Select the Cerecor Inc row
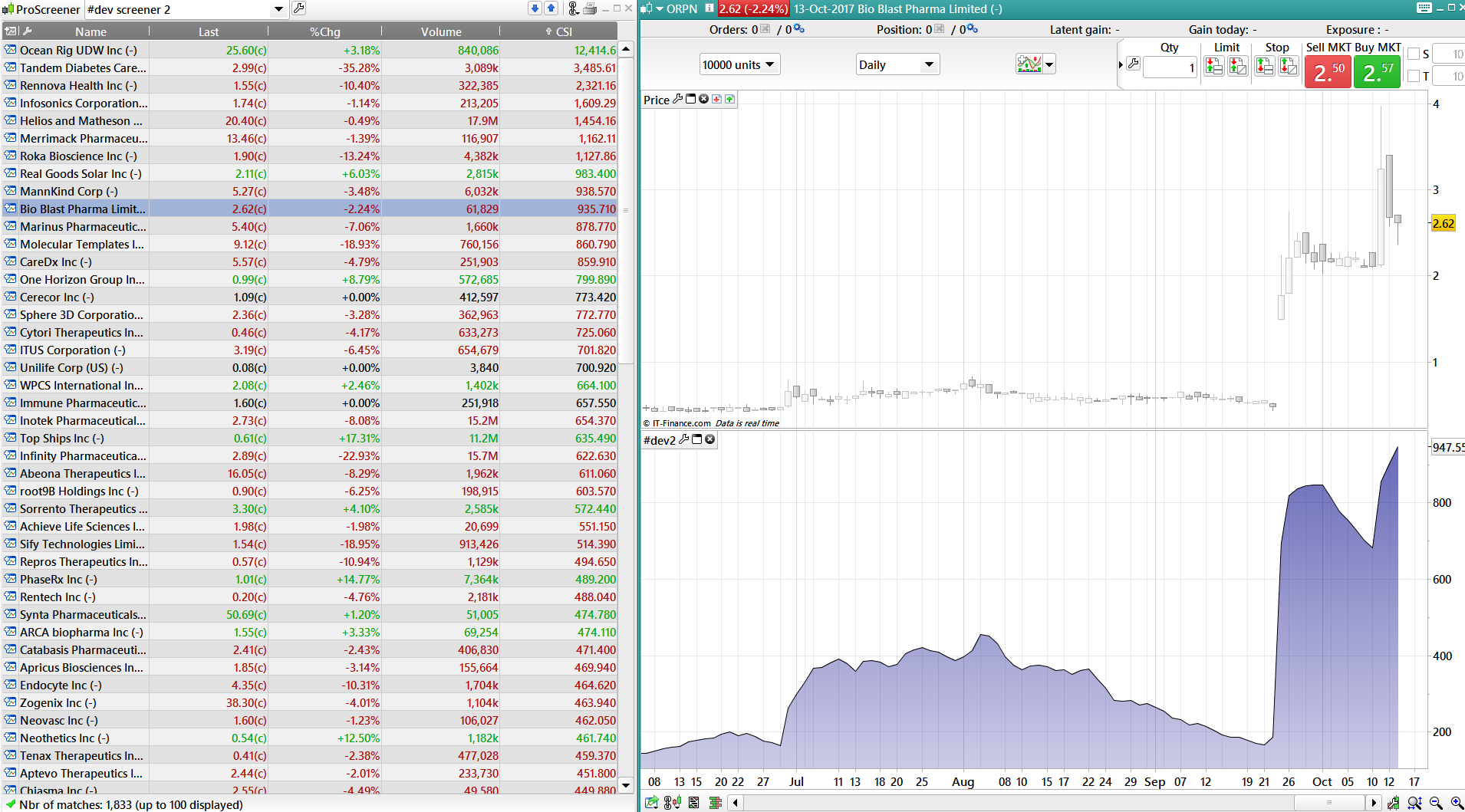Viewport: 1465px width, 812px height. click(x=310, y=297)
